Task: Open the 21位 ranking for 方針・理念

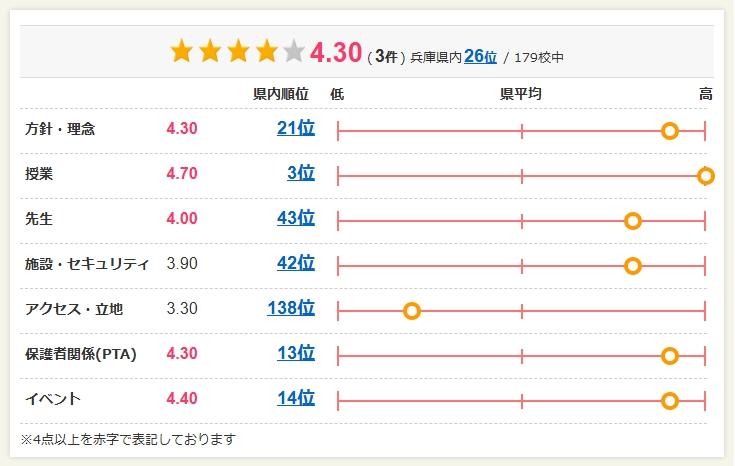Action: (296, 128)
